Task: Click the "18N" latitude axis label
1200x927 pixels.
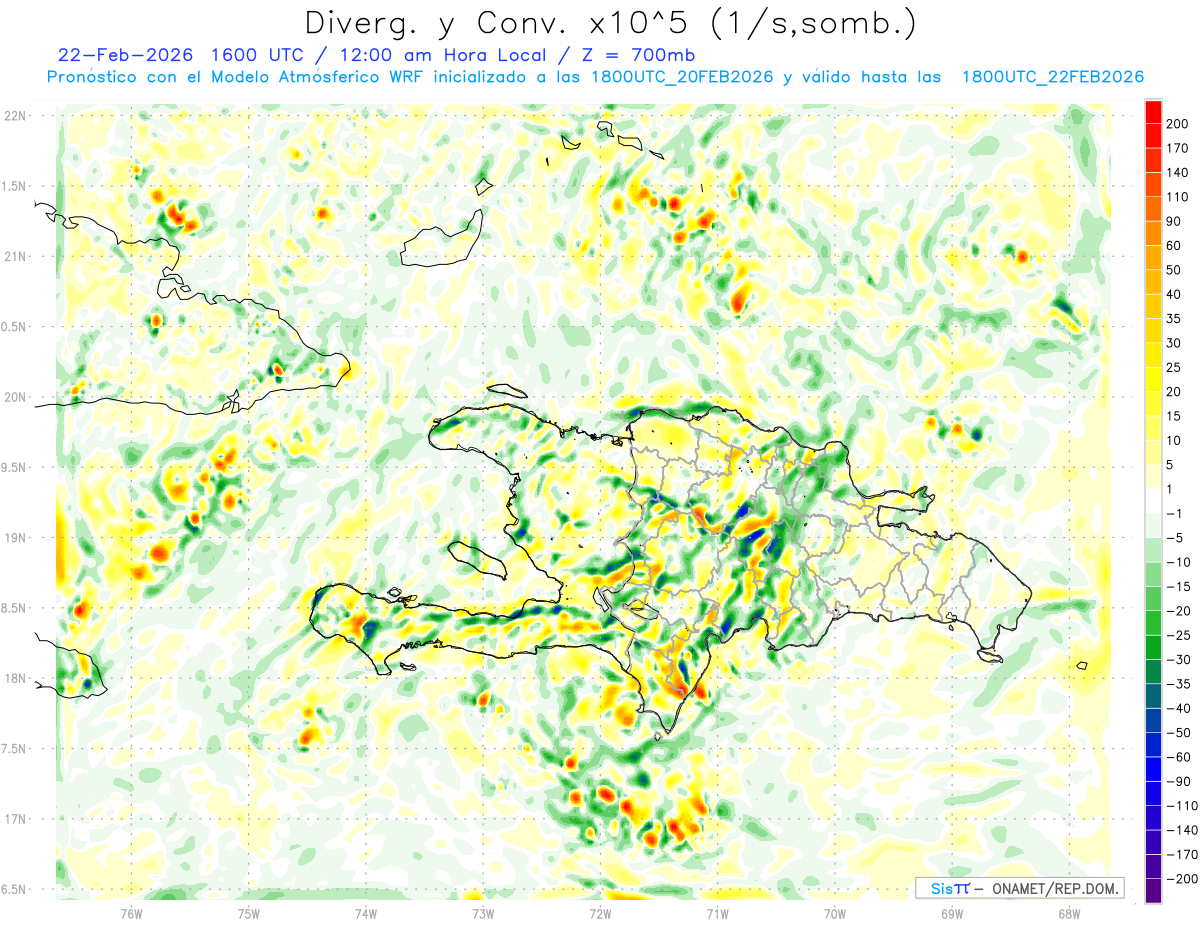Action: [x=14, y=679]
